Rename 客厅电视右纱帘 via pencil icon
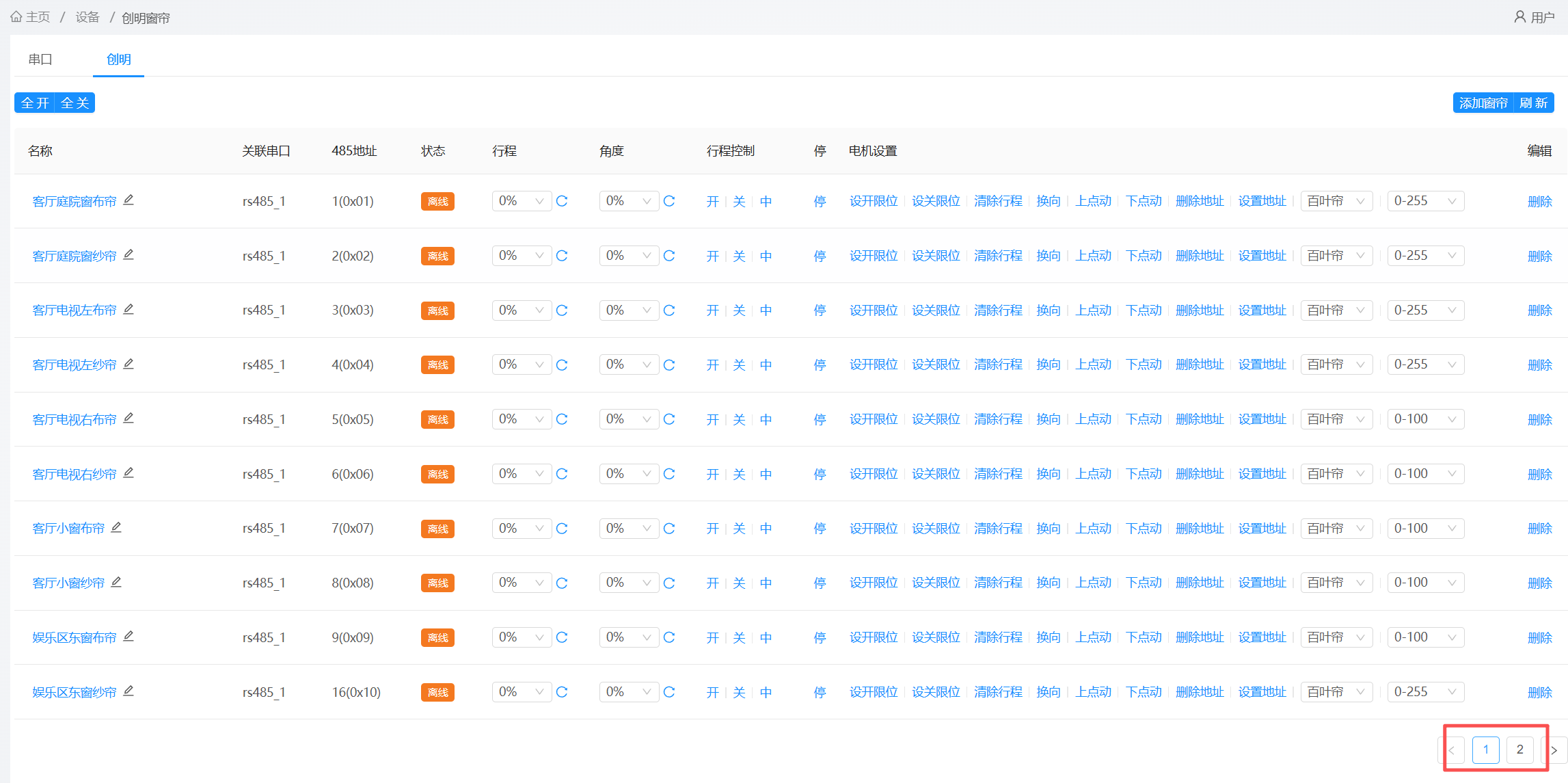Image resolution: width=1568 pixels, height=783 pixels. pos(129,473)
